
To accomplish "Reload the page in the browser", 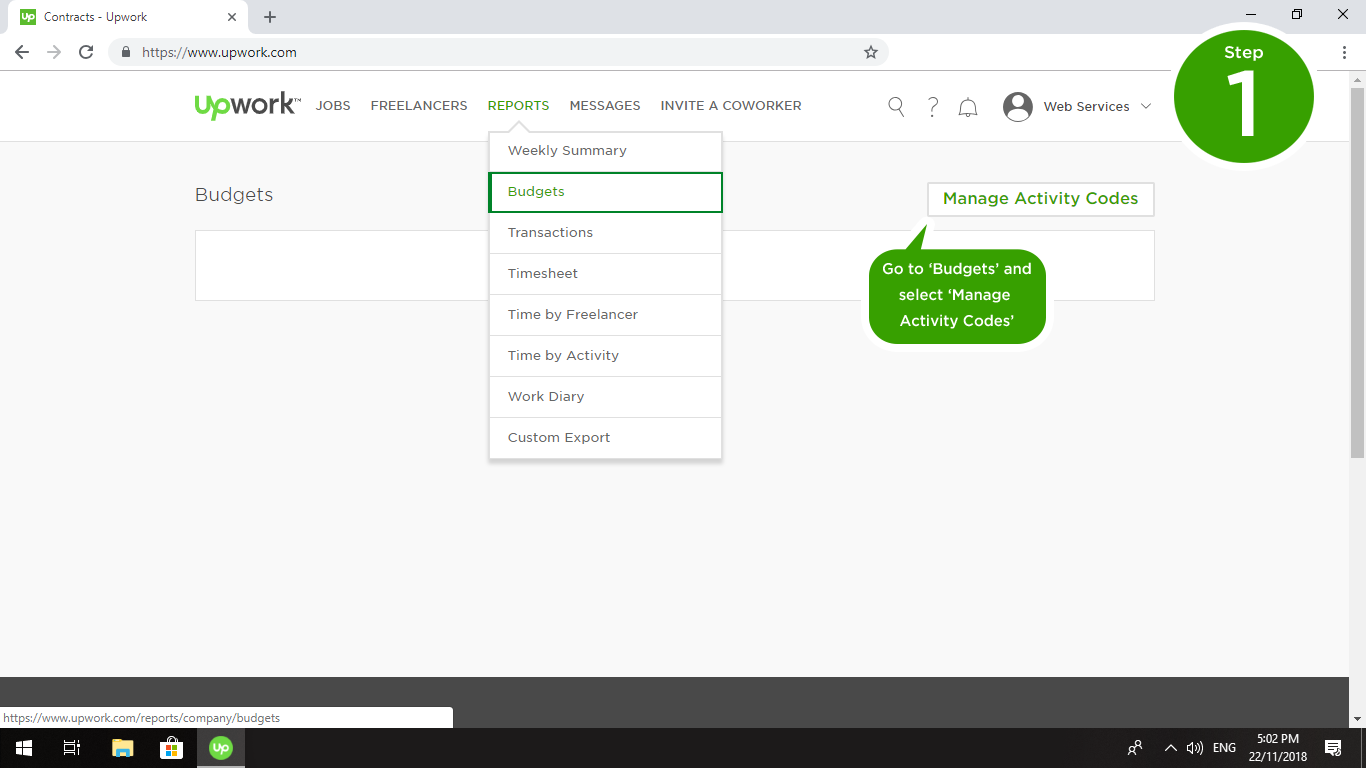I will click(86, 52).
